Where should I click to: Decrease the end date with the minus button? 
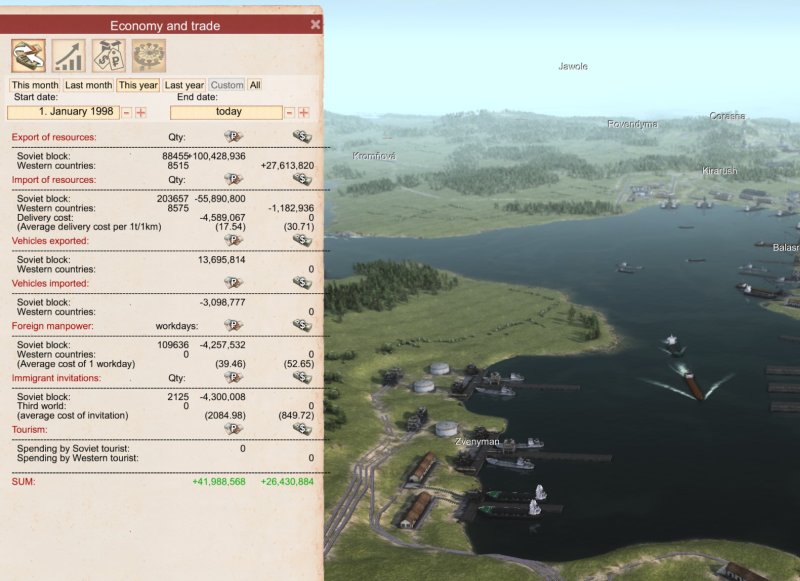pos(288,112)
